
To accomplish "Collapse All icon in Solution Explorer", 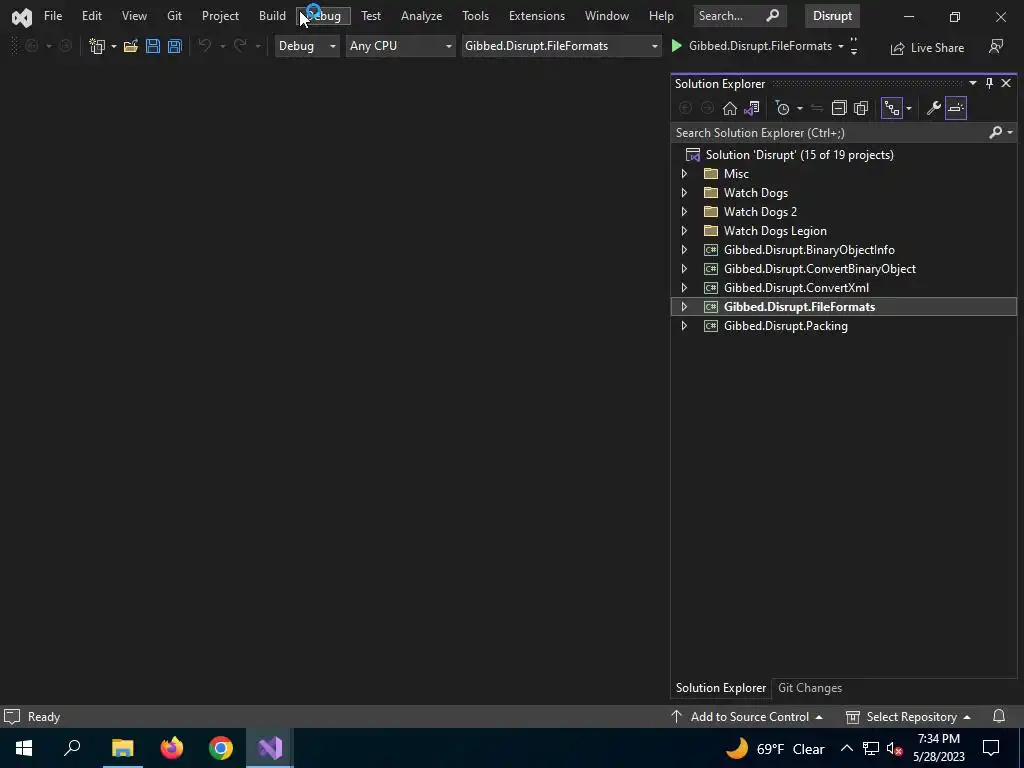I will click(x=839, y=108).
